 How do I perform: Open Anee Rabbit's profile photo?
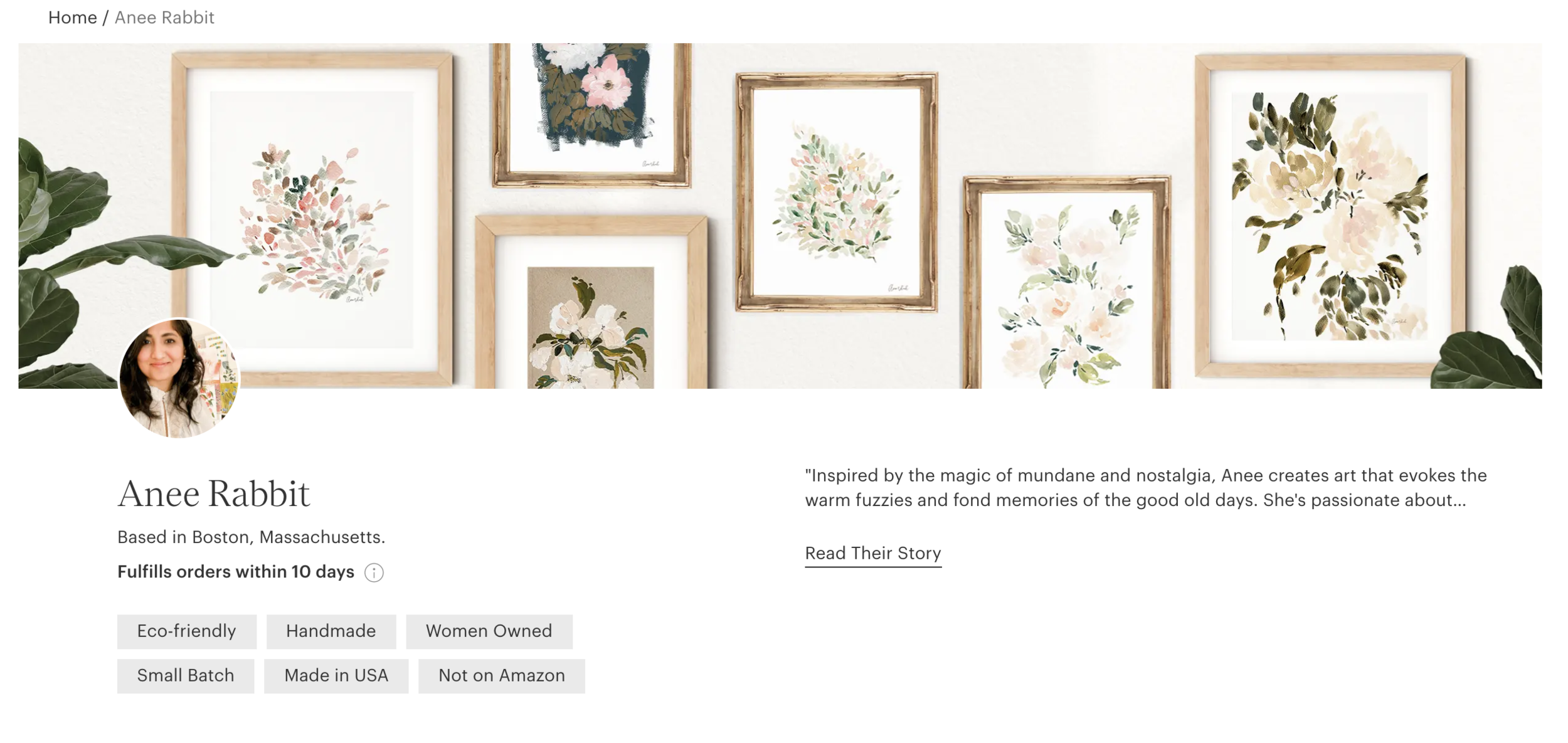coord(179,378)
